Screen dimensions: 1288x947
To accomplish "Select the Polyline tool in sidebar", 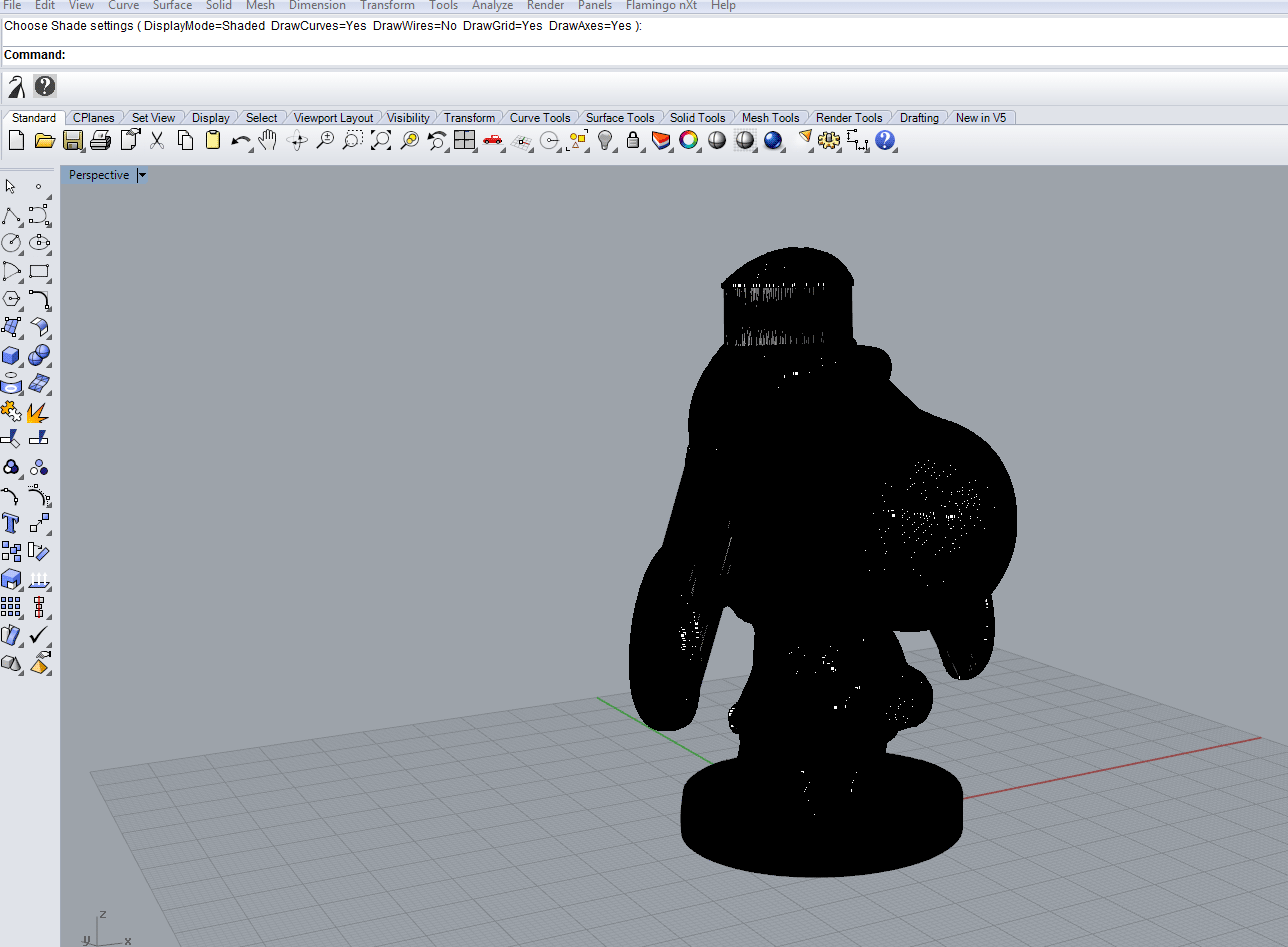I will point(11,215).
